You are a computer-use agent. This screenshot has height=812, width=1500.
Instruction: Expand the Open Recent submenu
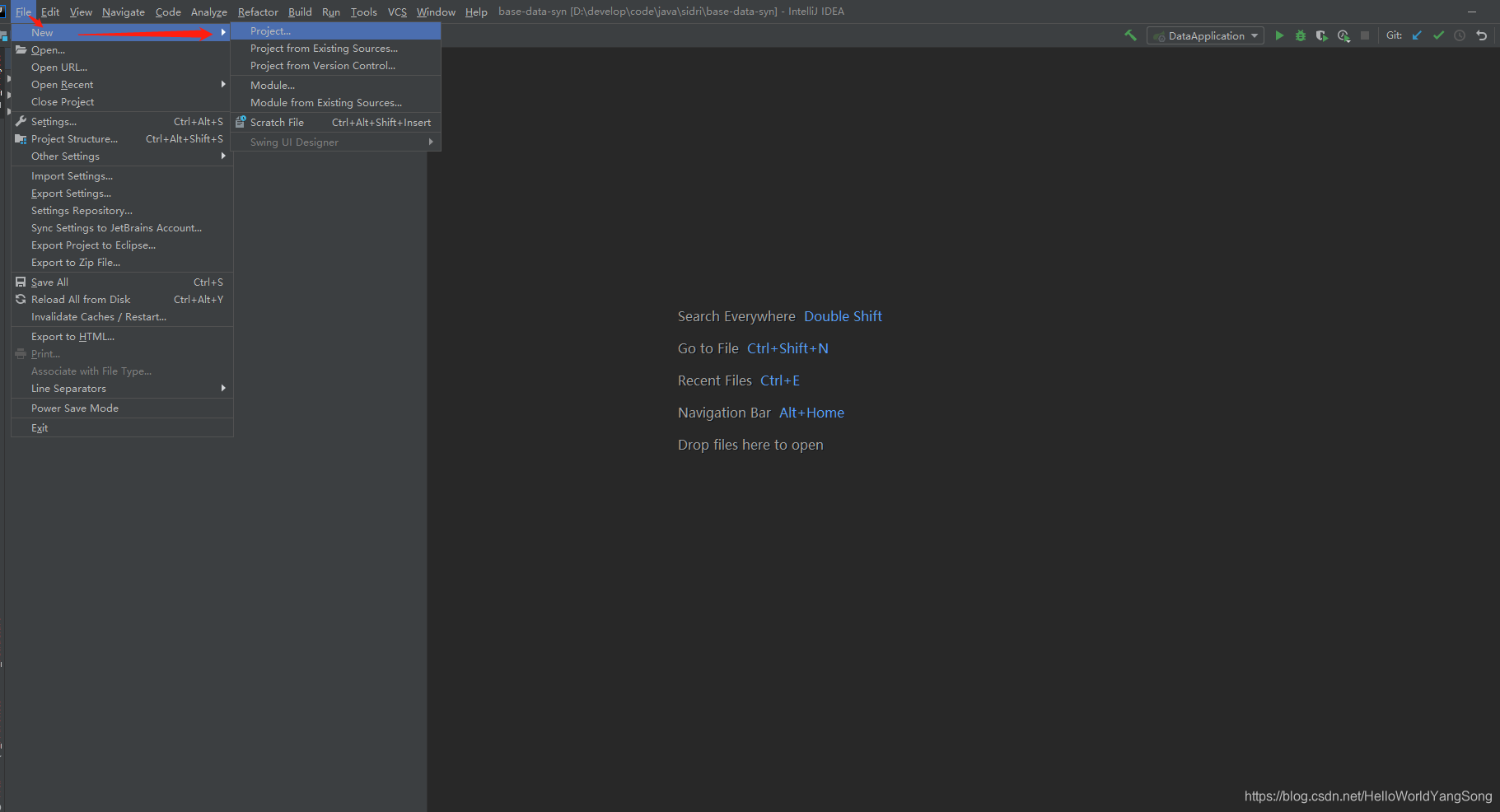122,84
